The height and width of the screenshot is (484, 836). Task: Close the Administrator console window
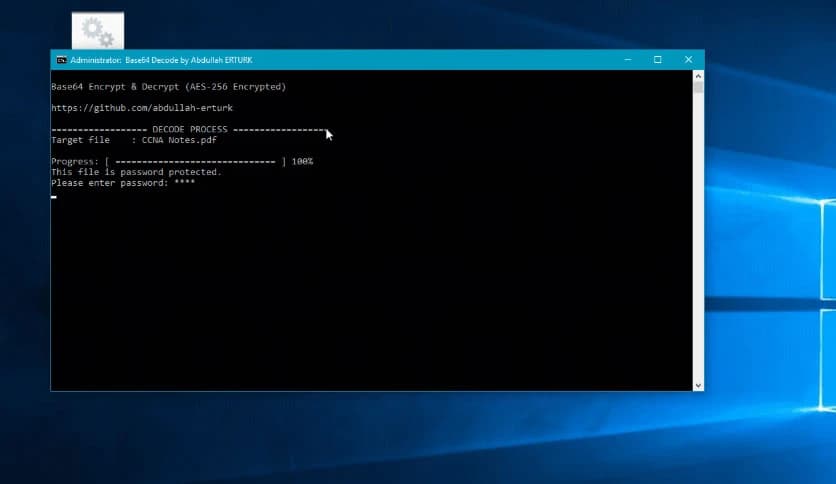(688, 60)
